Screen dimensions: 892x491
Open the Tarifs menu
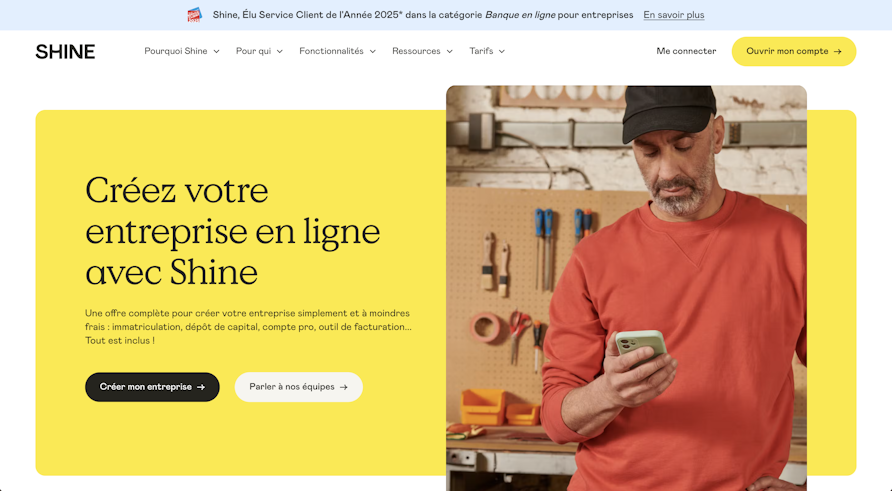(487, 51)
